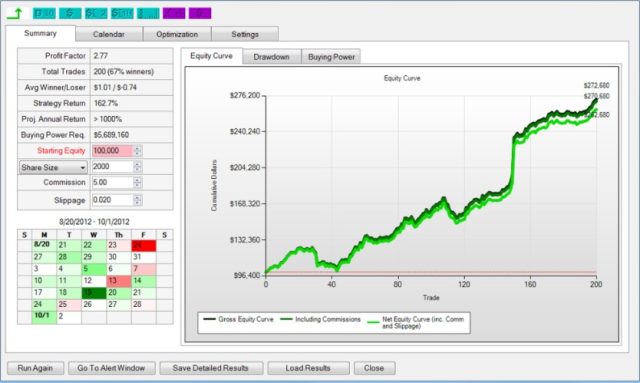Switch to the Buying Power tab

pyautogui.click(x=331, y=57)
